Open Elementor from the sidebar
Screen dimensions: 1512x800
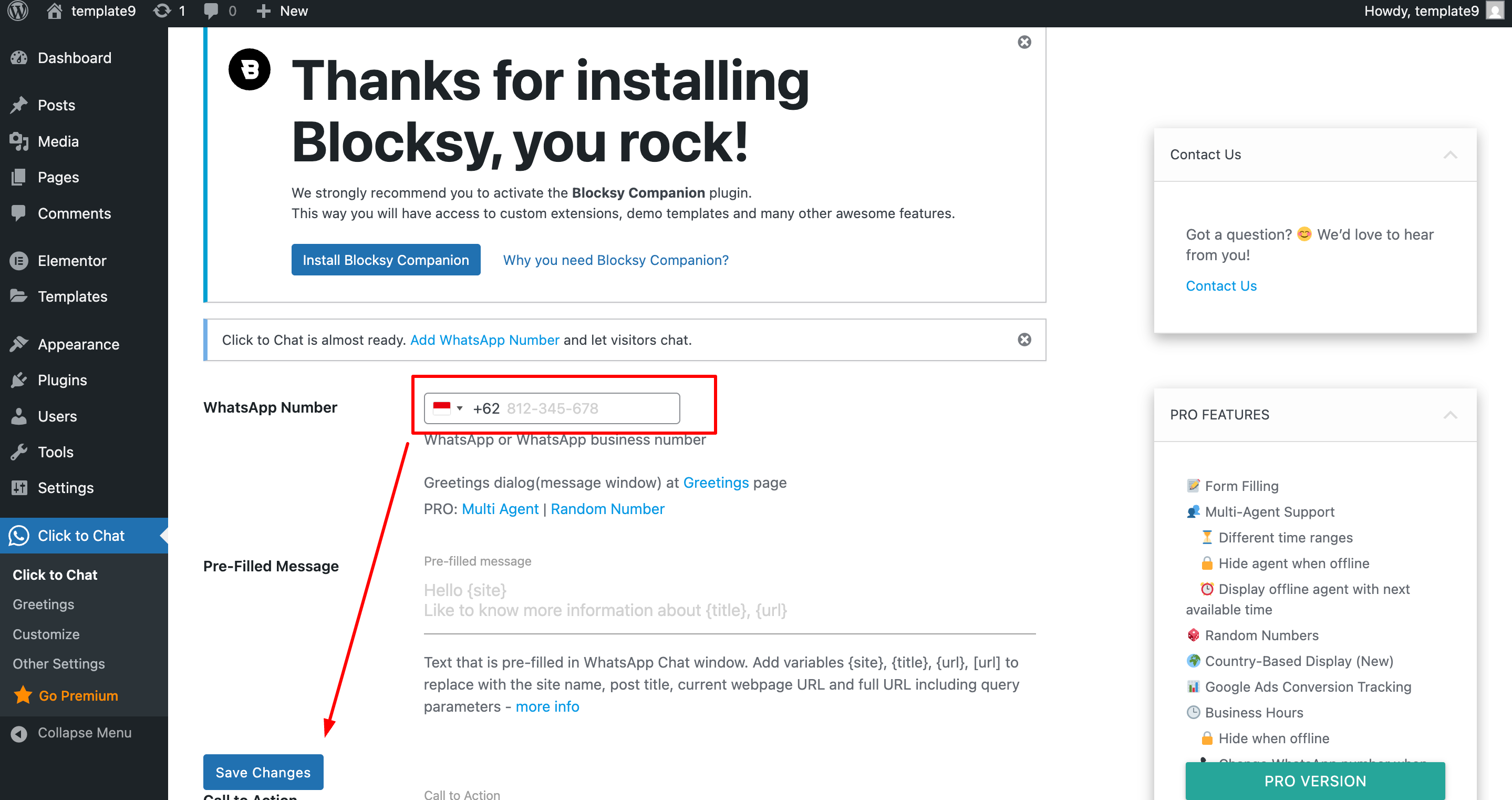pyautogui.click(x=71, y=261)
